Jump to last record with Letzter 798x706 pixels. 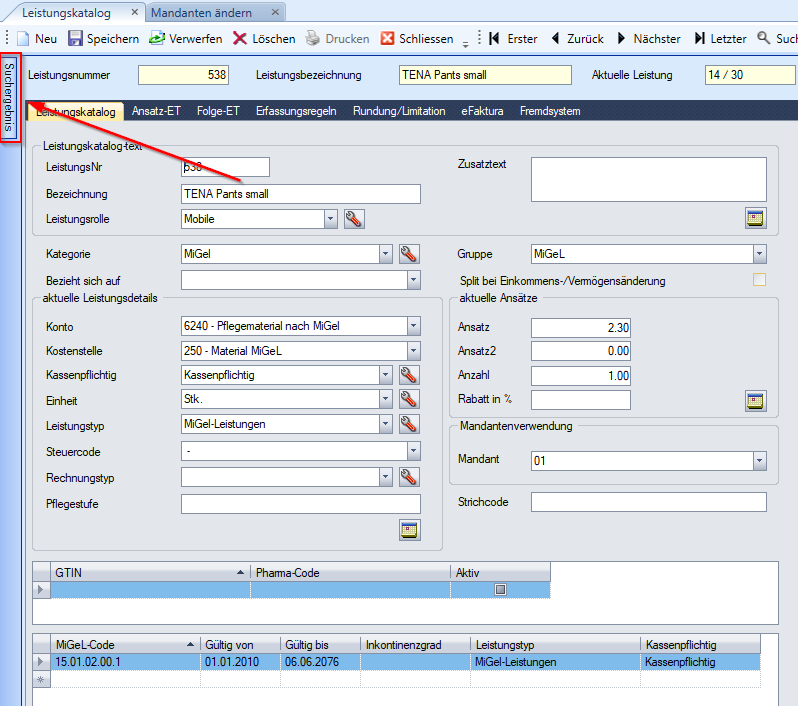pos(700,39)
